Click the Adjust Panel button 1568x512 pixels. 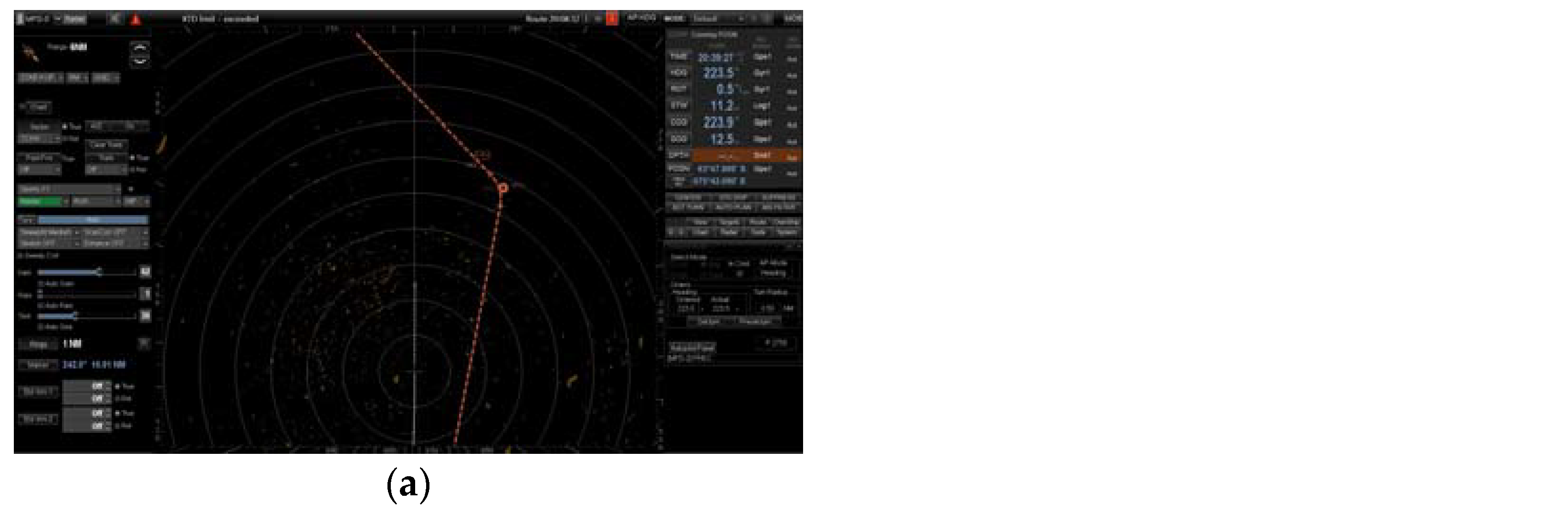[692, 348]
